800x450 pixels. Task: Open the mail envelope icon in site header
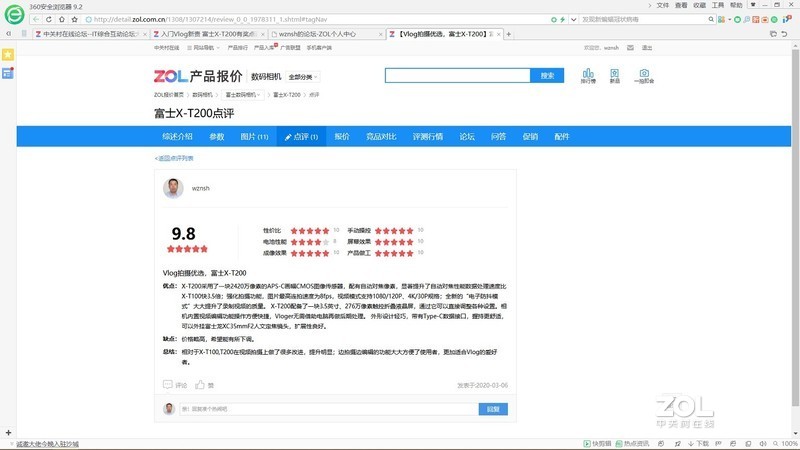(x=630, y=47)
